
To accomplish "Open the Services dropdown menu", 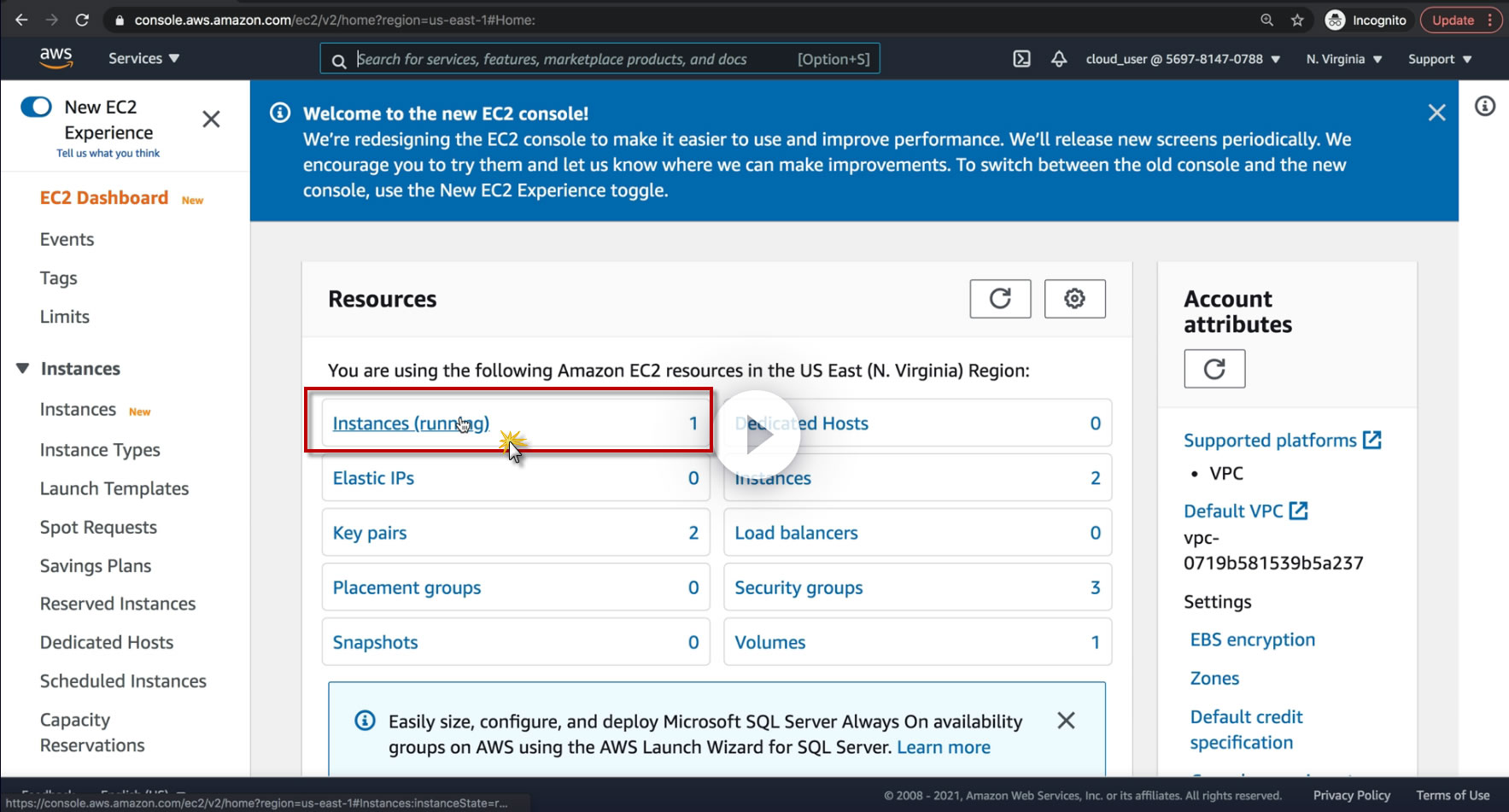I will [143, 58].
